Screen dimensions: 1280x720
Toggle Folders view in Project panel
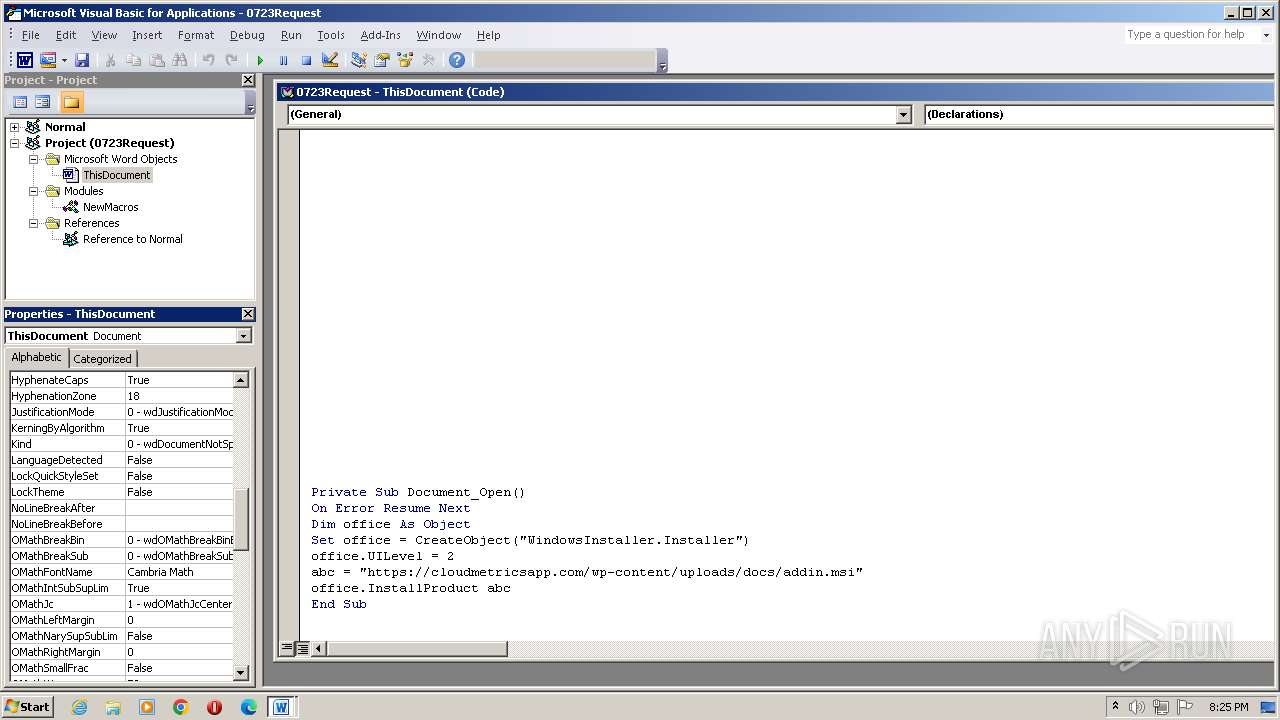coord(71,102)
